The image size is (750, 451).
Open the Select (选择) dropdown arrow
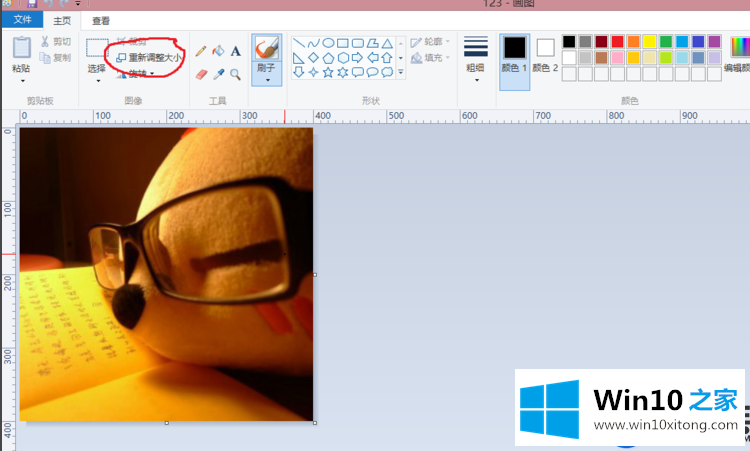pos(98,81)
